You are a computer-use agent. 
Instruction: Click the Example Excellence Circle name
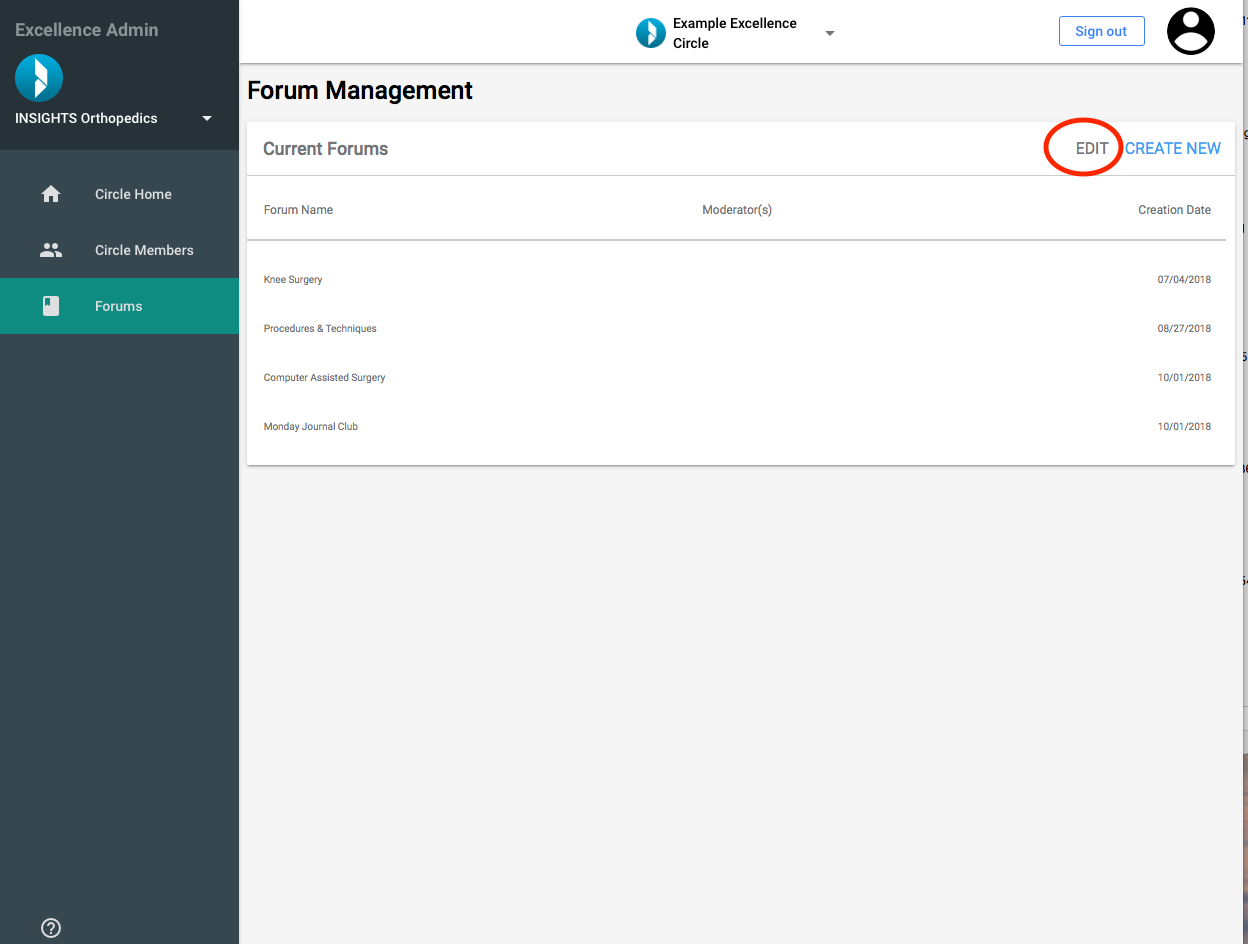coord(735,33)
